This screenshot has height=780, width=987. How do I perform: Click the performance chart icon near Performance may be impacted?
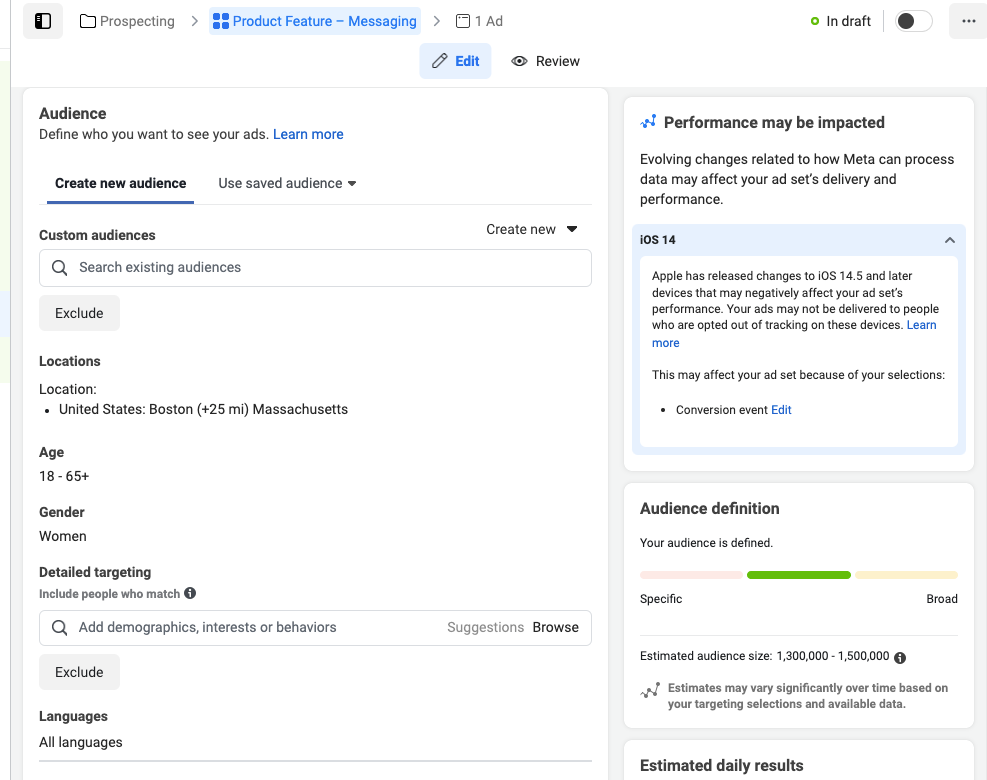pyautogui.click(x=649, y=121)
